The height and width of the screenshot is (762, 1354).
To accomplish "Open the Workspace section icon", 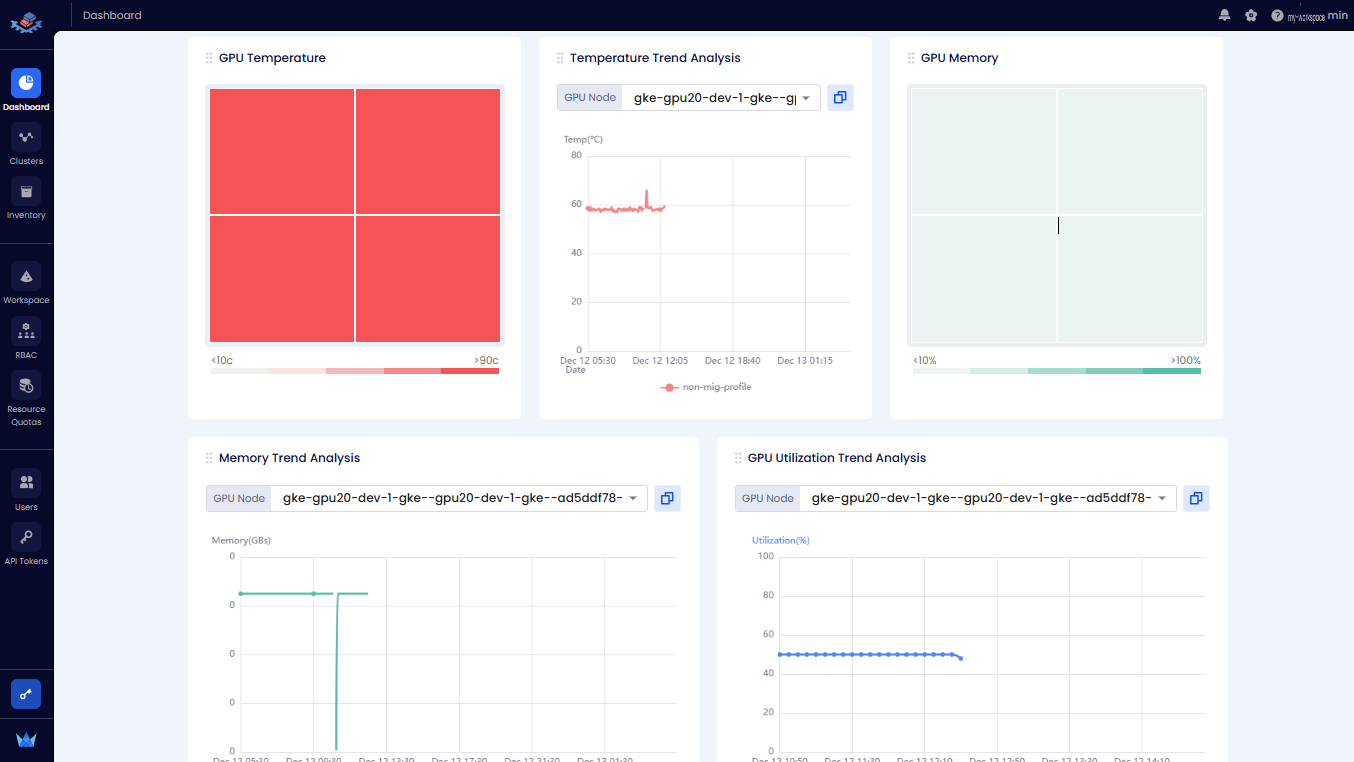I will pos(26,276).
